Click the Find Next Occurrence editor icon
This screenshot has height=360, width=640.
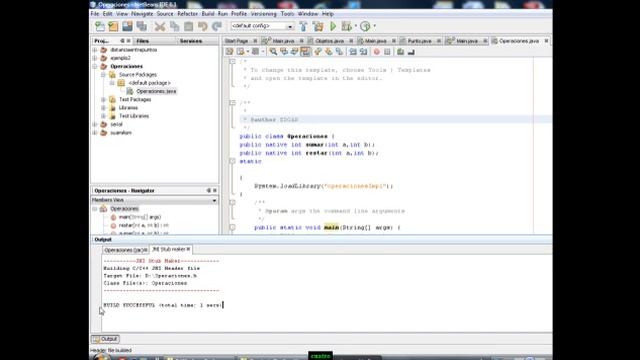[294, 52]
